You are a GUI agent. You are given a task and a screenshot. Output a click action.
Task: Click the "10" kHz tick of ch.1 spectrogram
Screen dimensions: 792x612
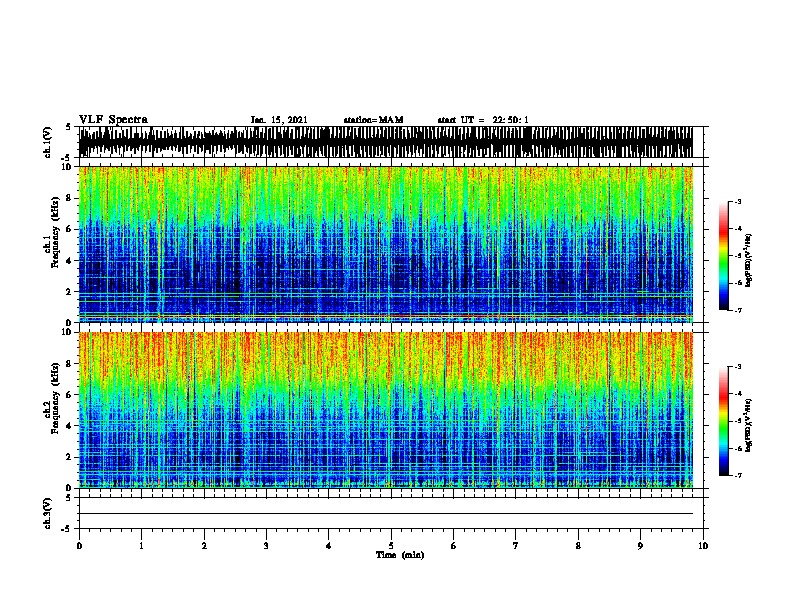(x=67, y=167)
